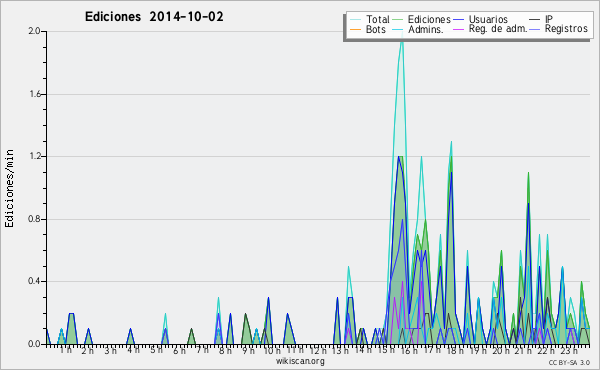Click the 1.6 y-axis value
The image size is (600, 370).
pos(35,94)
